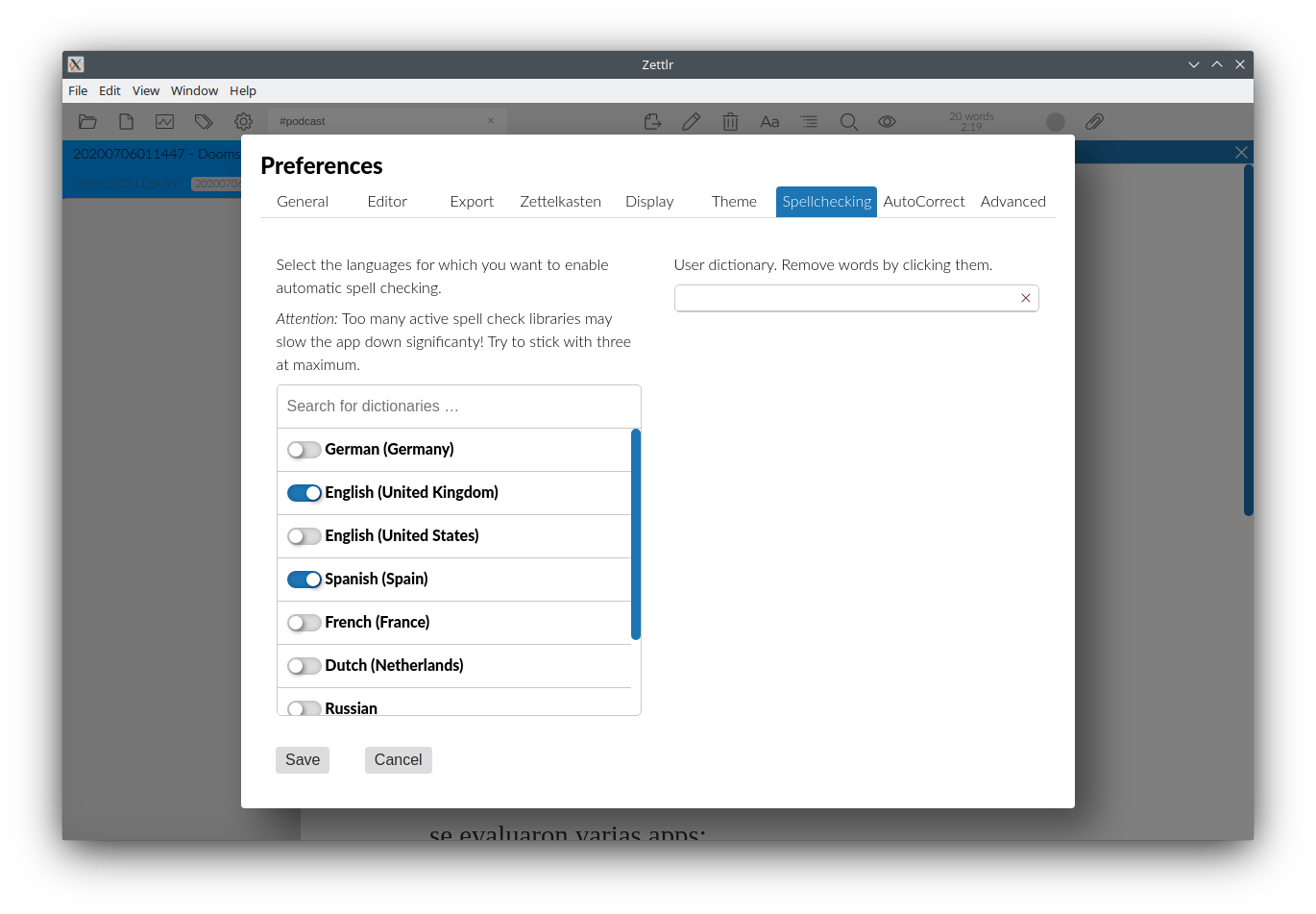Image resolution: width=1316 pixels, height=914 pixels.
Task: Open the Window menu
Action: [x=194, y=90]
